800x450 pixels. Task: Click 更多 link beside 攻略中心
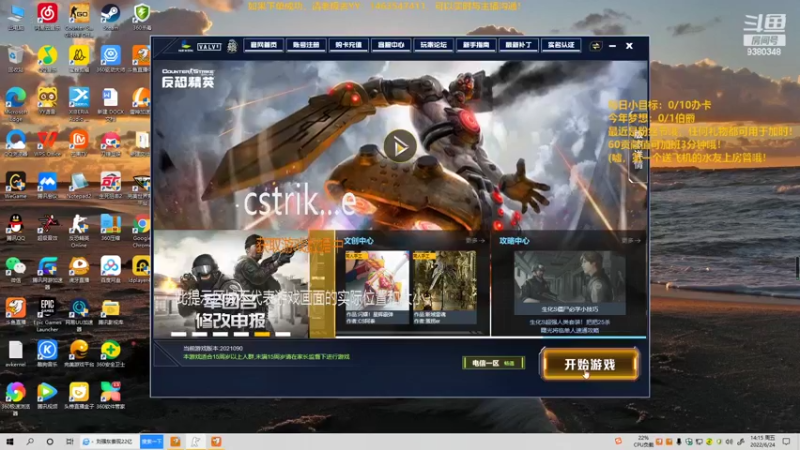point(631,240)
